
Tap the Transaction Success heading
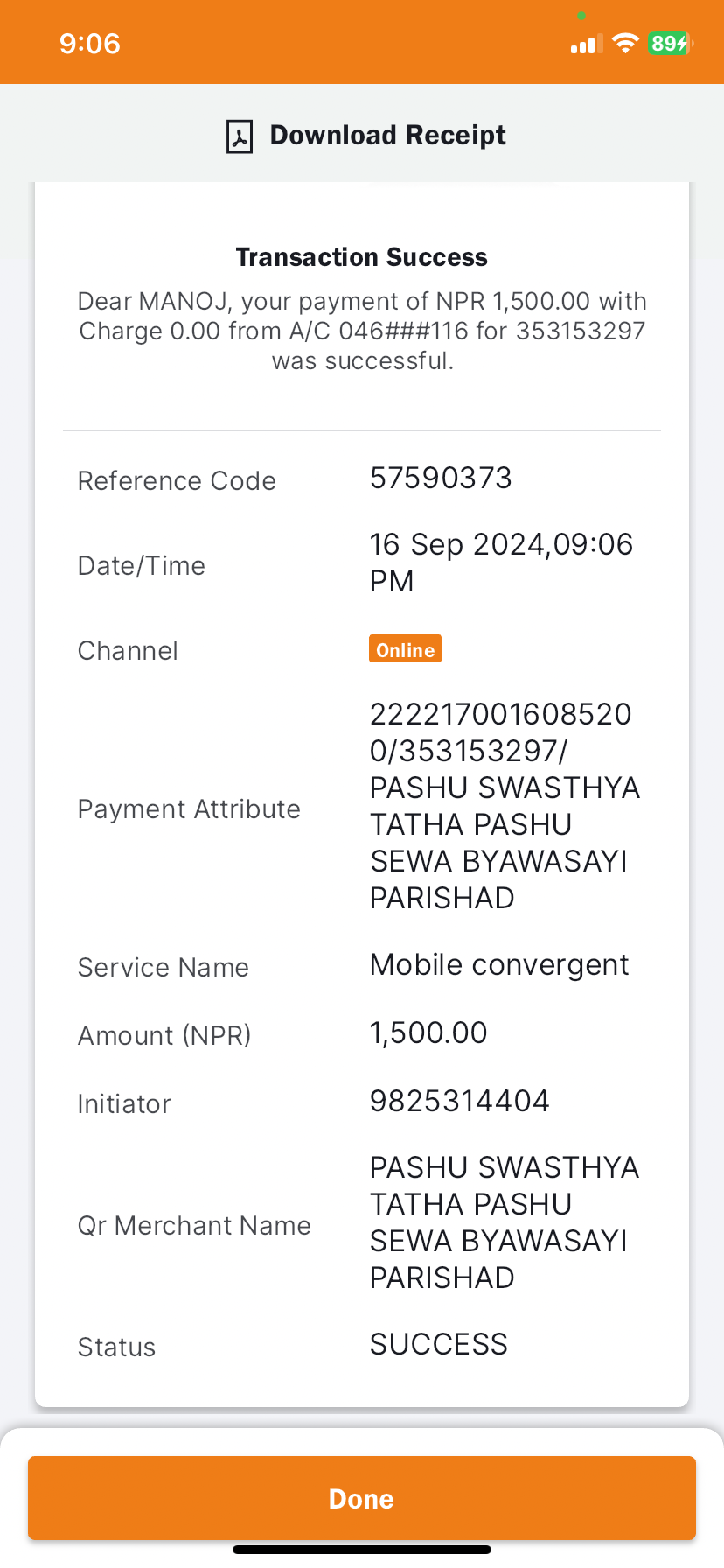click(362, 257)
